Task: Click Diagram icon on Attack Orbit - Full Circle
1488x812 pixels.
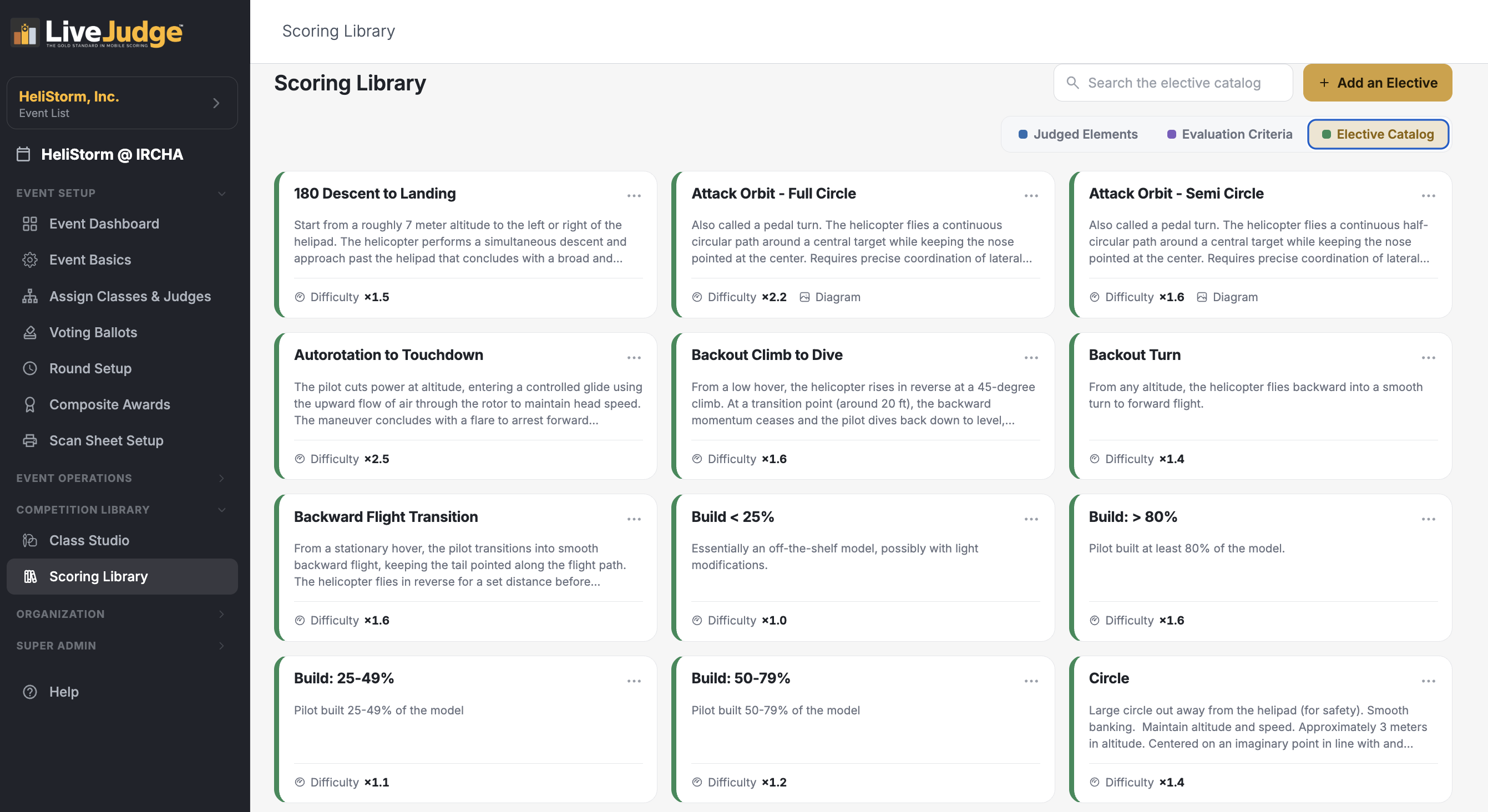Action: (804, 297)
